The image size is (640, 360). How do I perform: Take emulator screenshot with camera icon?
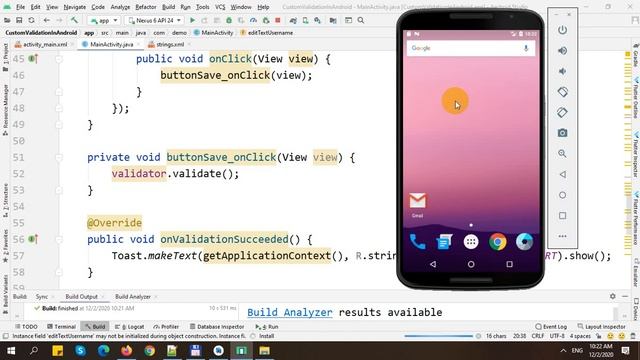[562, 133]
